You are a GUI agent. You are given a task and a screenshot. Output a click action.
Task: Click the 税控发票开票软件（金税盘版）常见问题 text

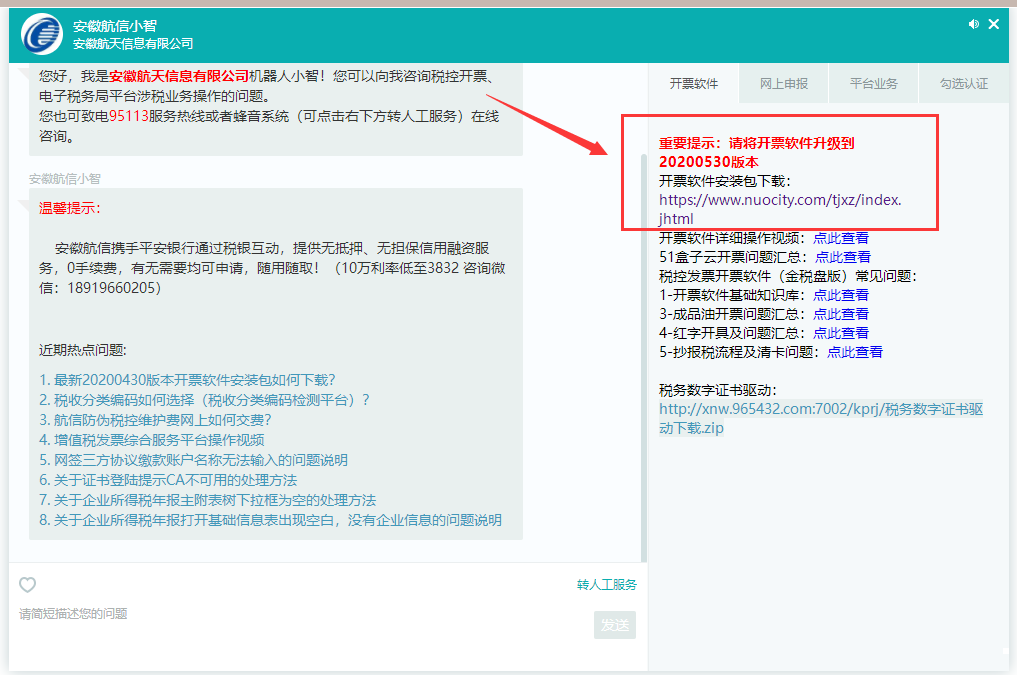[787, 276]
